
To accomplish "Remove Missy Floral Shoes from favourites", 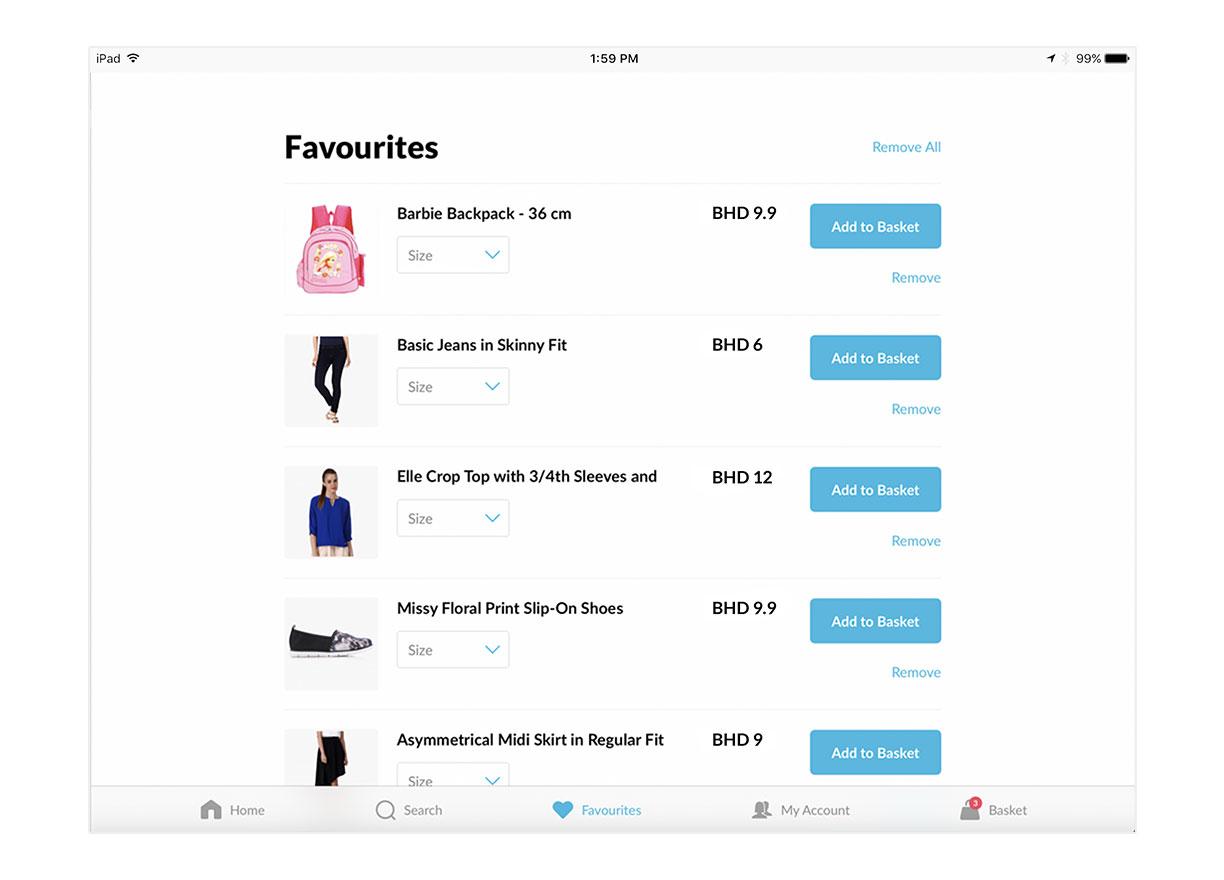I will point(916,672).
